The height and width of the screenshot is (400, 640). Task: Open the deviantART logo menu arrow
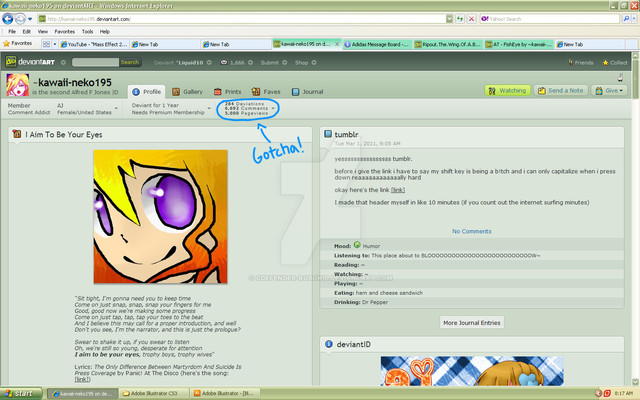pyautogui.click(x=63, y=62)
